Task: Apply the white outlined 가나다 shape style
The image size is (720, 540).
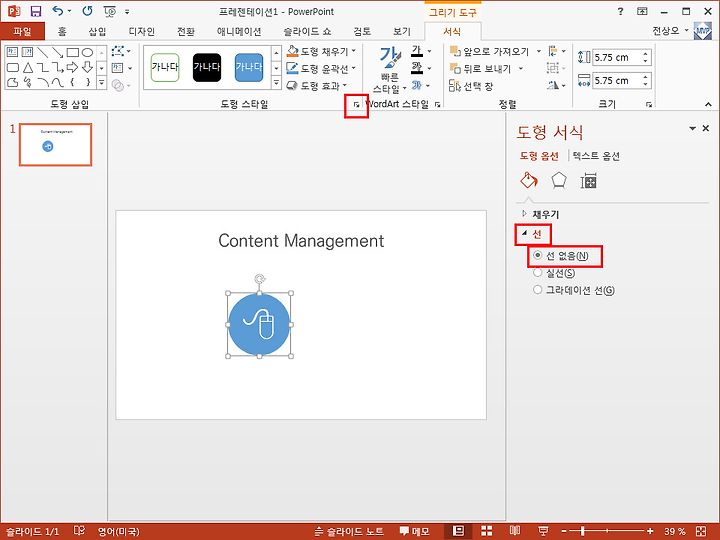Action: (x=165, y=68)
